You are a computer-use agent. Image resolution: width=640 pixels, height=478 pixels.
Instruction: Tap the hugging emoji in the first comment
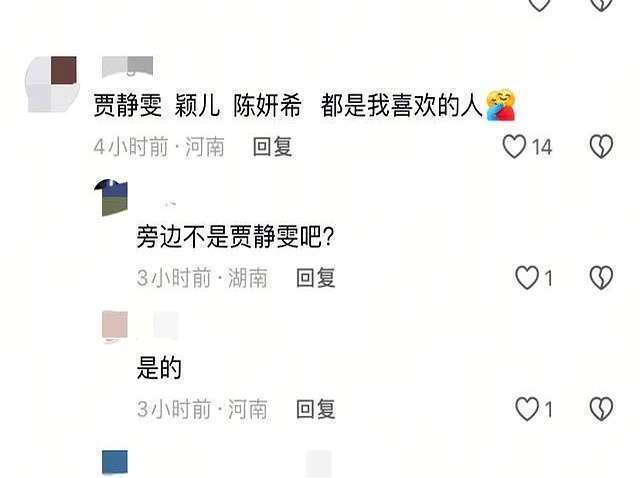coord(501,105)
